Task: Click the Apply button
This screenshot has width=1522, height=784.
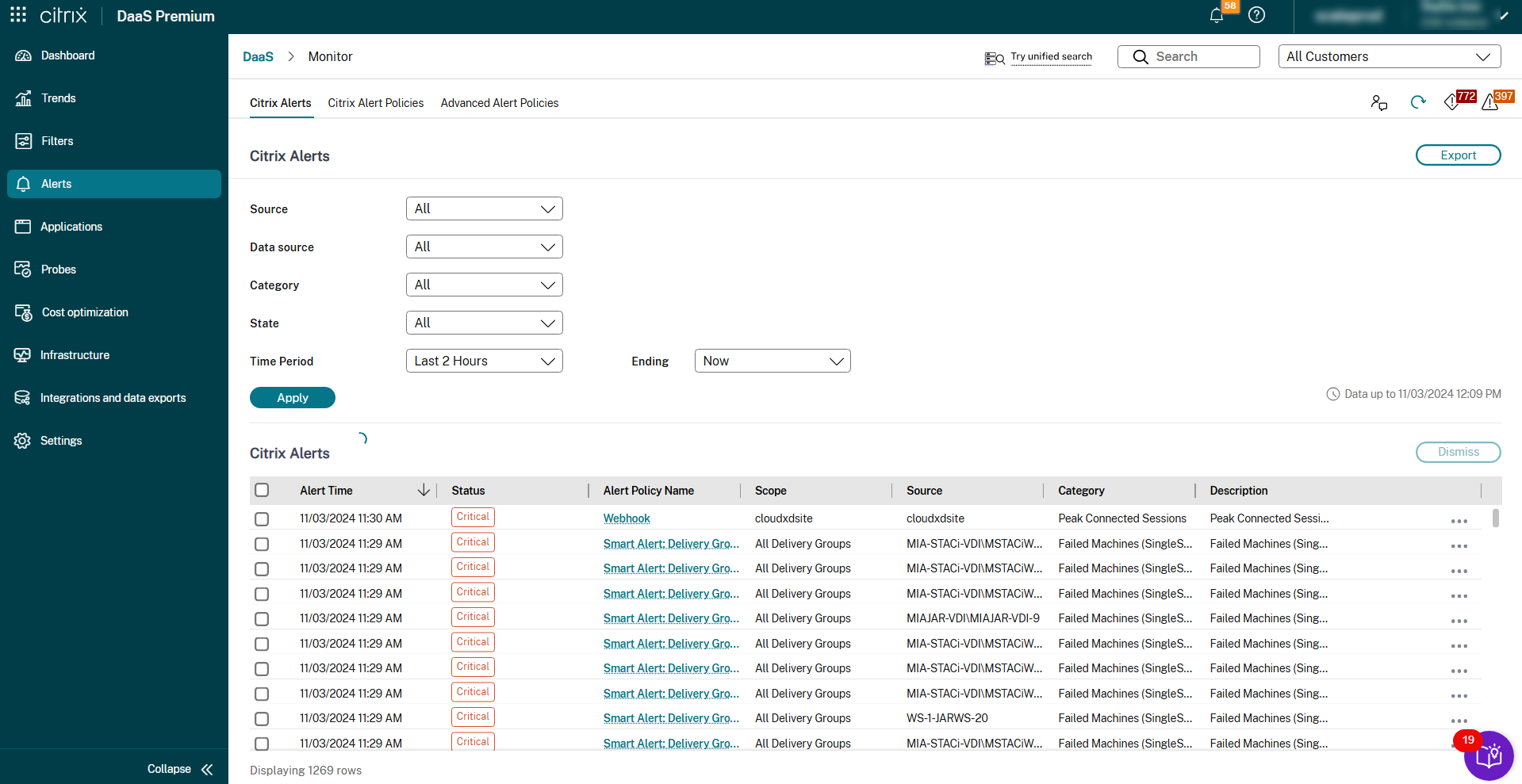Action: 292,398
